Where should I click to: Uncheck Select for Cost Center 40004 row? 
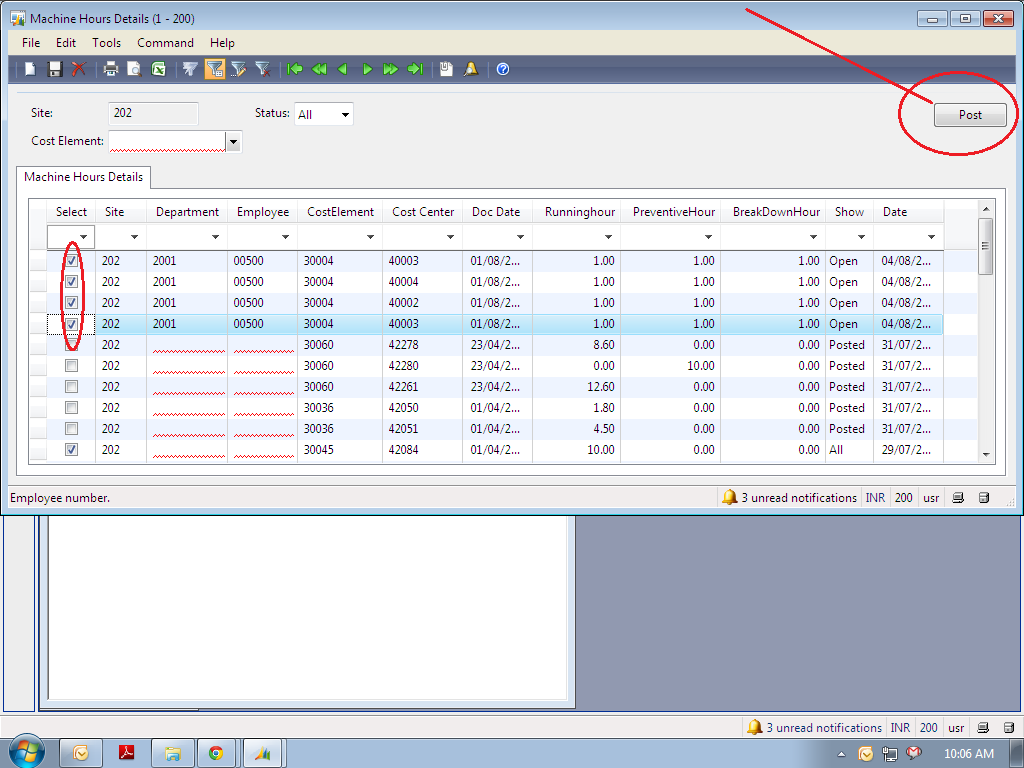pos(72,281)
